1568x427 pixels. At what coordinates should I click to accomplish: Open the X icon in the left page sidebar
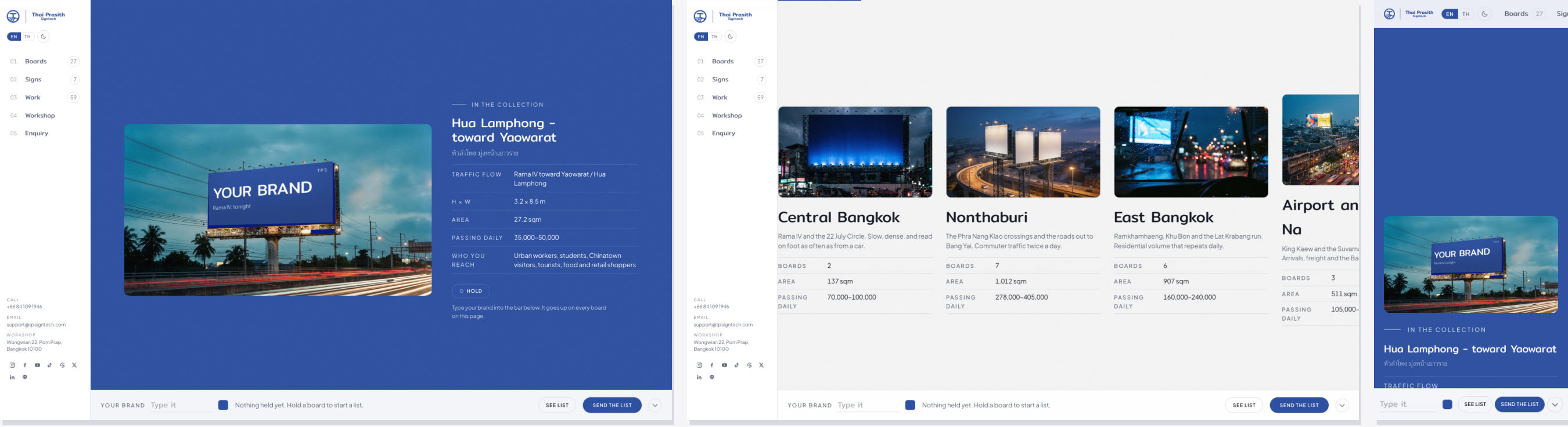[74, 365]
